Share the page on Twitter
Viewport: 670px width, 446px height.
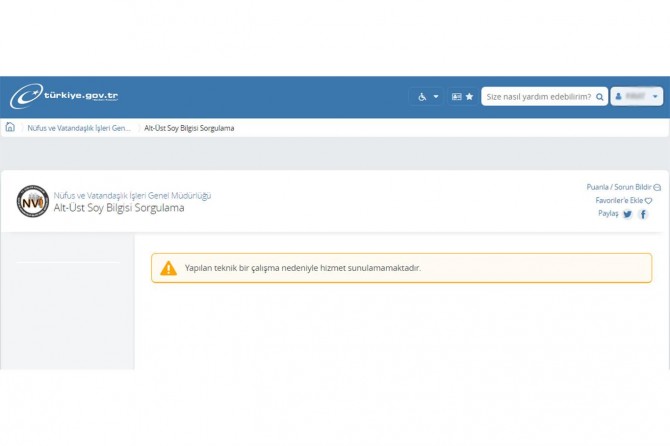(627, 214)
